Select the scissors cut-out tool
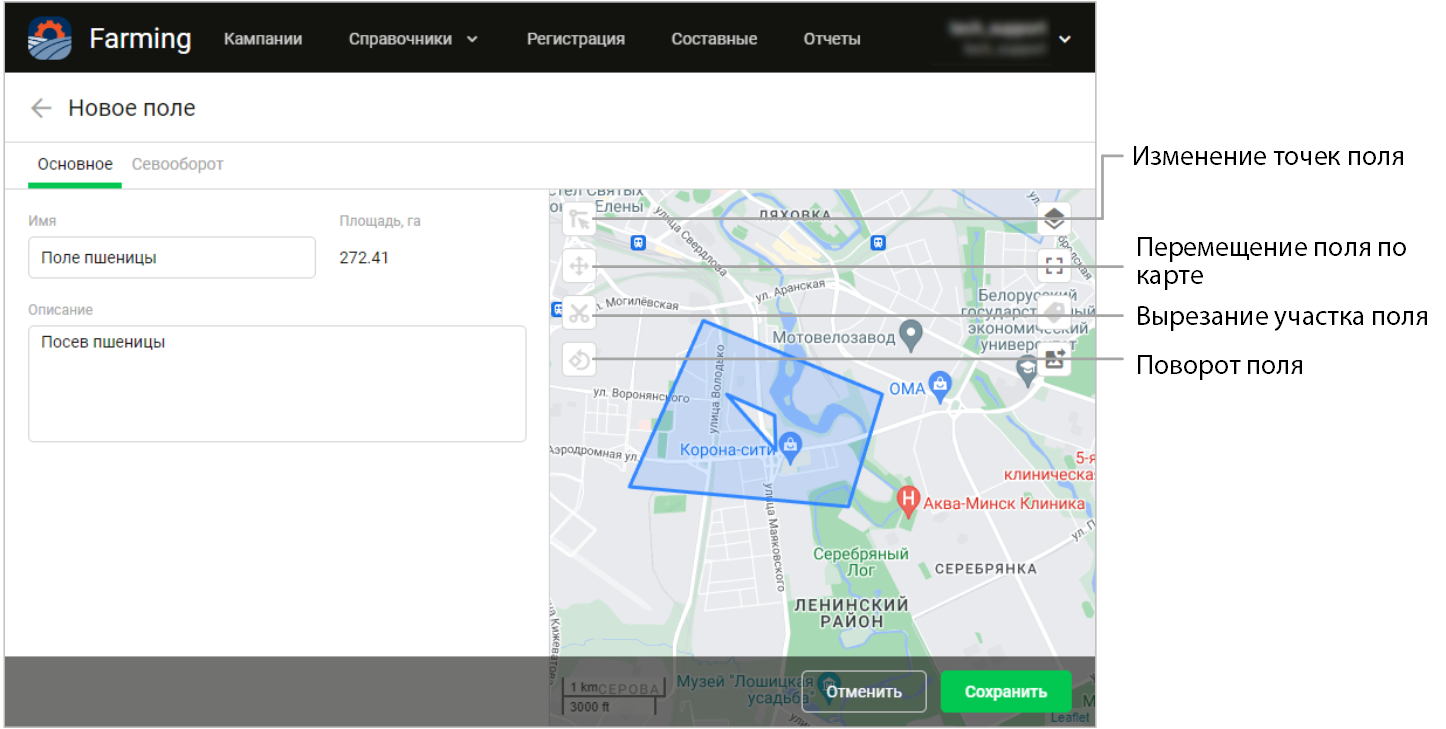1446x729 pixels. click(x=579, y=313)
